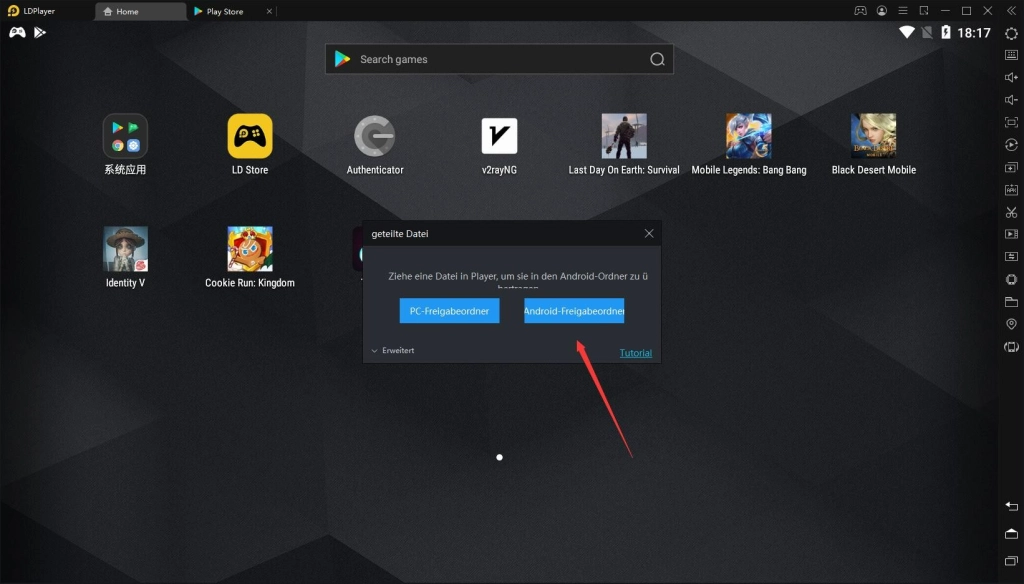1024x584 pixels.
Task: Click the install APK sidebar icon
Action: [x=1011, y=190]
